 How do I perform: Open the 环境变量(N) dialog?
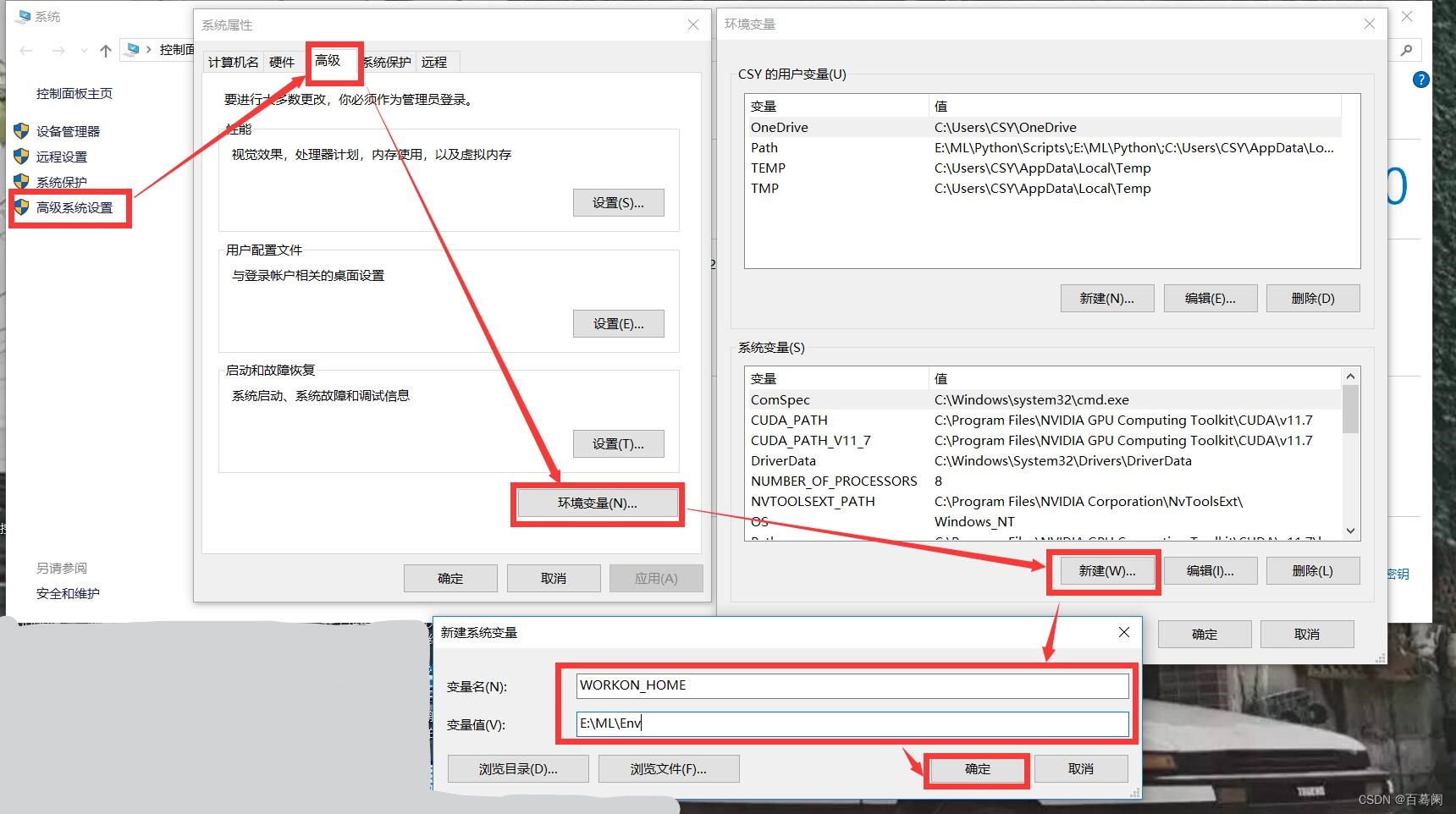597,503
